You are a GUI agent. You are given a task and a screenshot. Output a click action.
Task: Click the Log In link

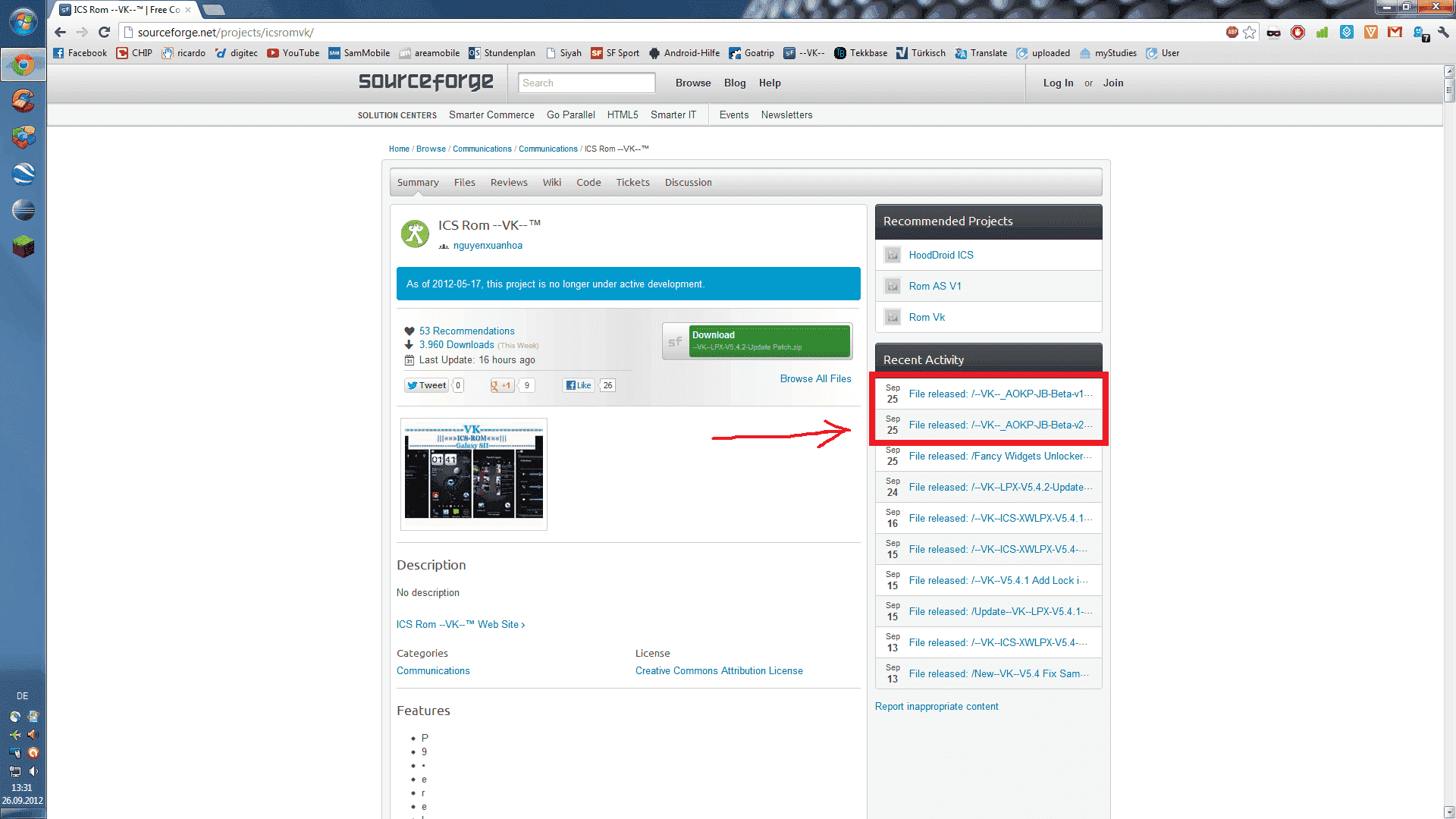1058,83
